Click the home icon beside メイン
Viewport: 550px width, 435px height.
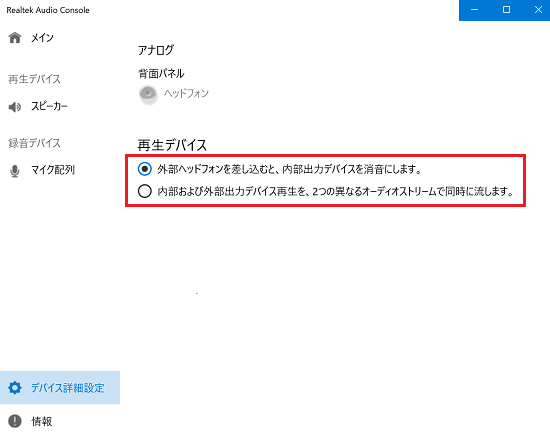[x=15, y=38]
